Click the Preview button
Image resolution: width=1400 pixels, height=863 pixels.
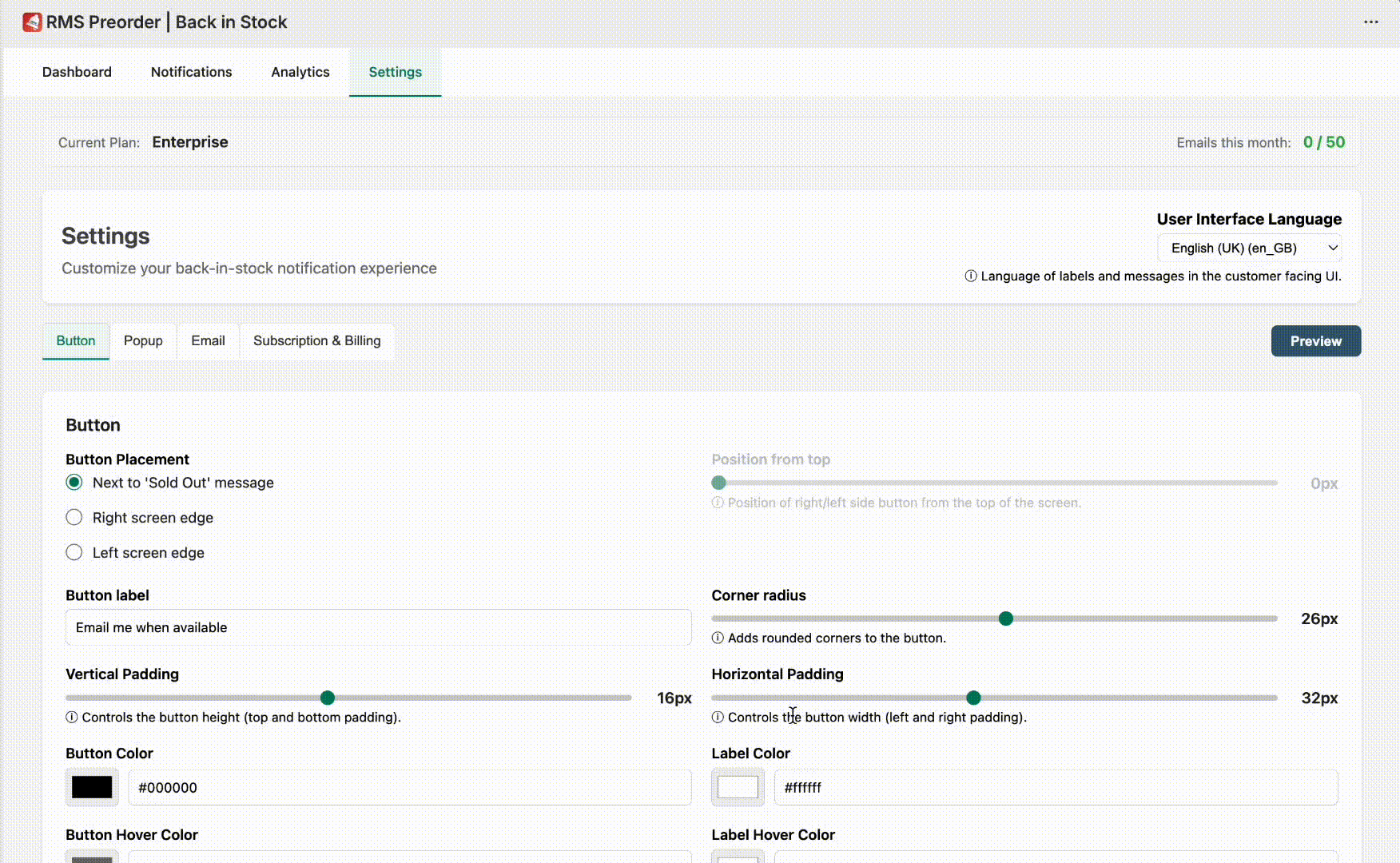coord(1315,341)
